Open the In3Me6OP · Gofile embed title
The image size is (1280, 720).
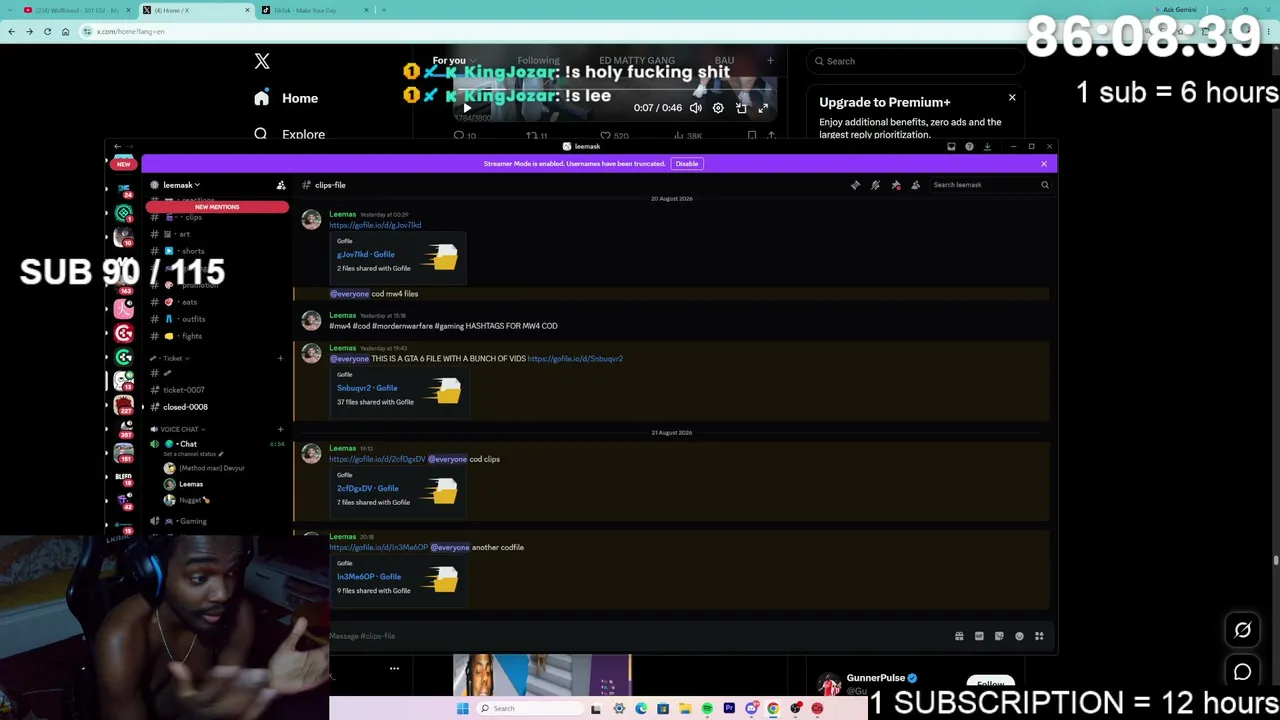click(369, 577)
